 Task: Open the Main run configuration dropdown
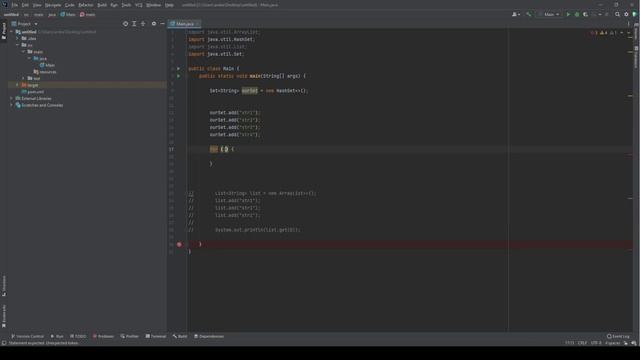coord(549,14)
